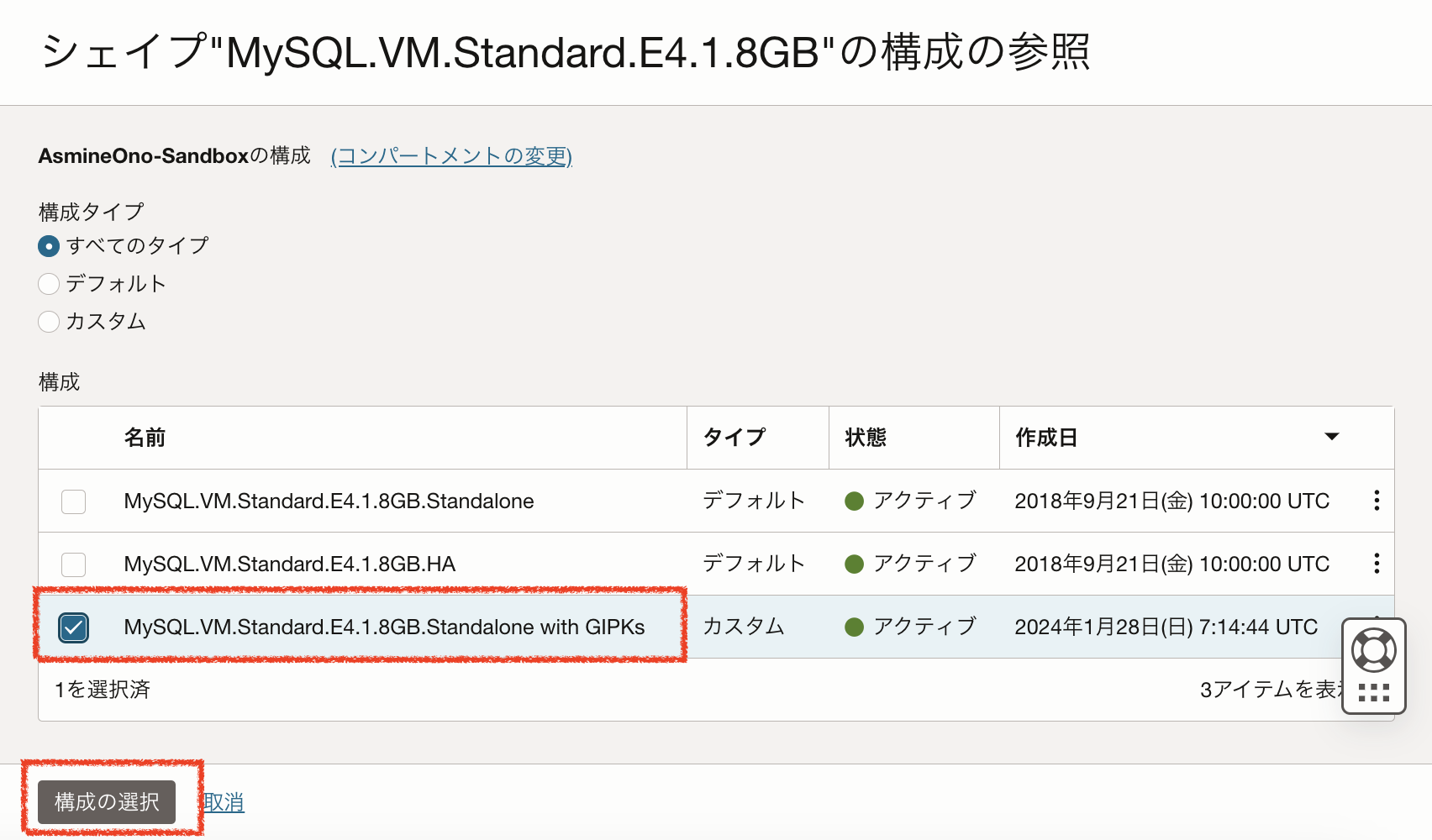Open actions menu for the HA configuration row
Image resolution: width=1432 pixels, height=840 pixels.
pyautogui.click(x=1376, y=564)
